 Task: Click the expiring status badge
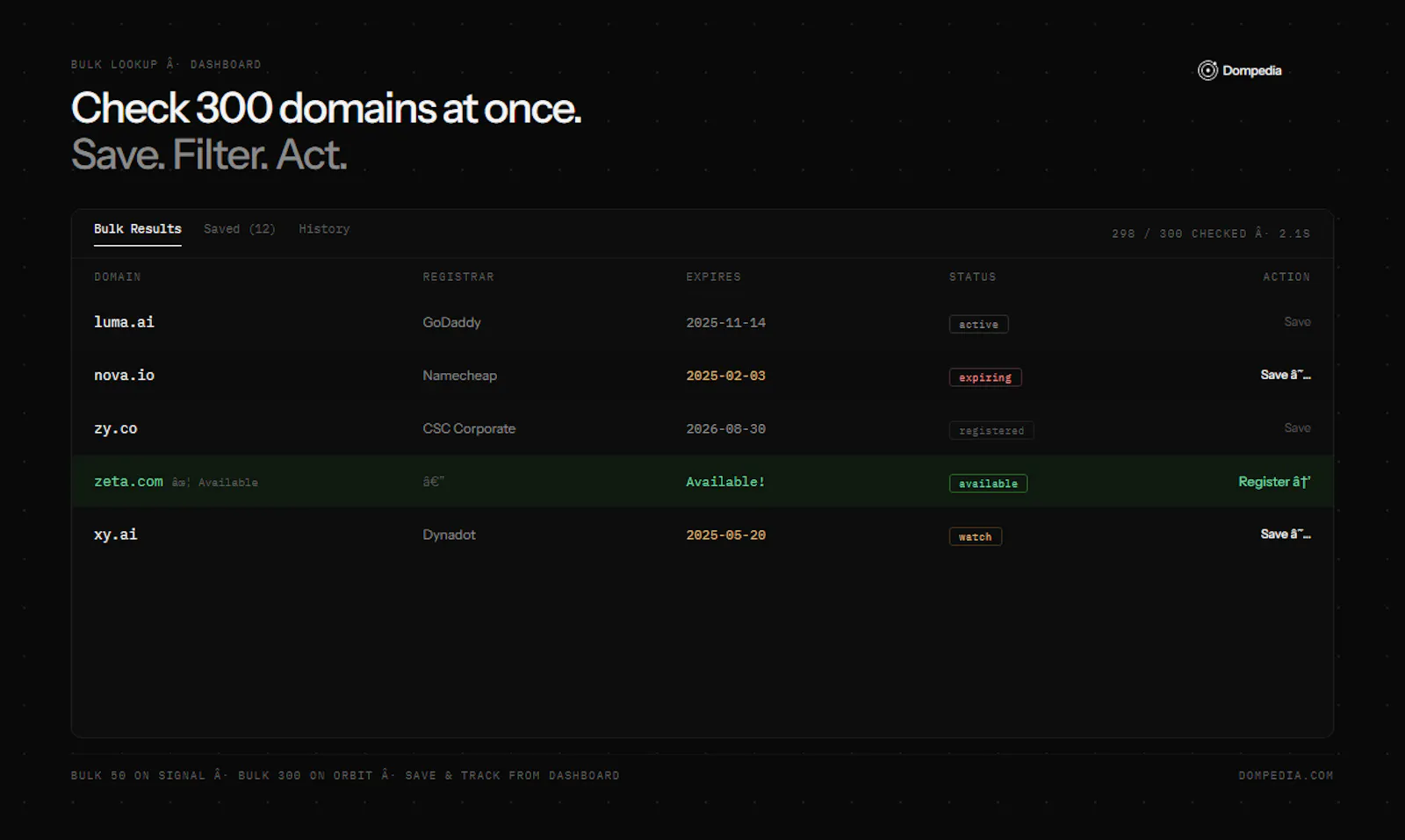[x=985, y=377]
